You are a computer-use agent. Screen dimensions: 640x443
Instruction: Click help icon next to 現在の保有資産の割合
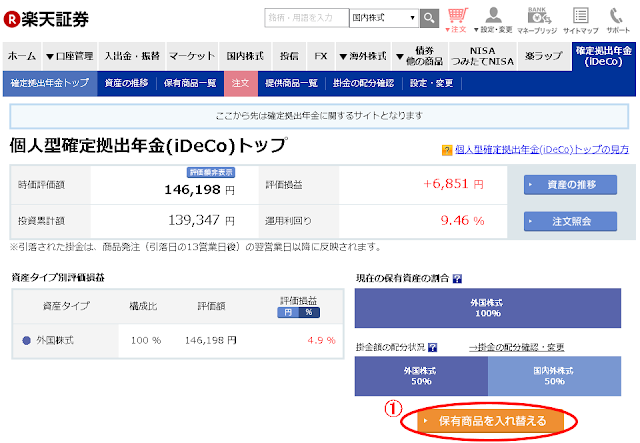[457, 278]
